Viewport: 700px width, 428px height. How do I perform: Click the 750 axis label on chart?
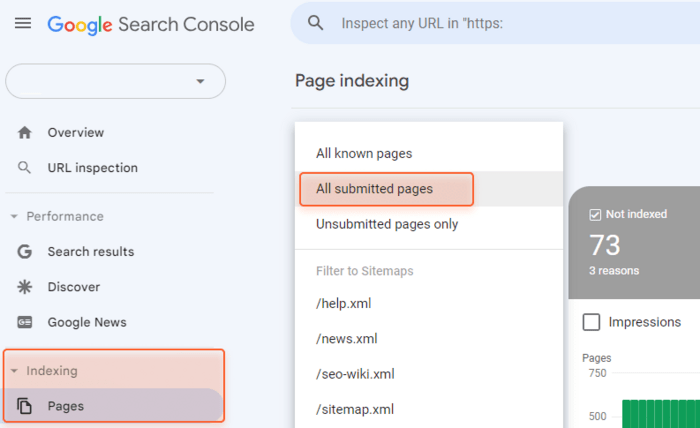[597, 373]
